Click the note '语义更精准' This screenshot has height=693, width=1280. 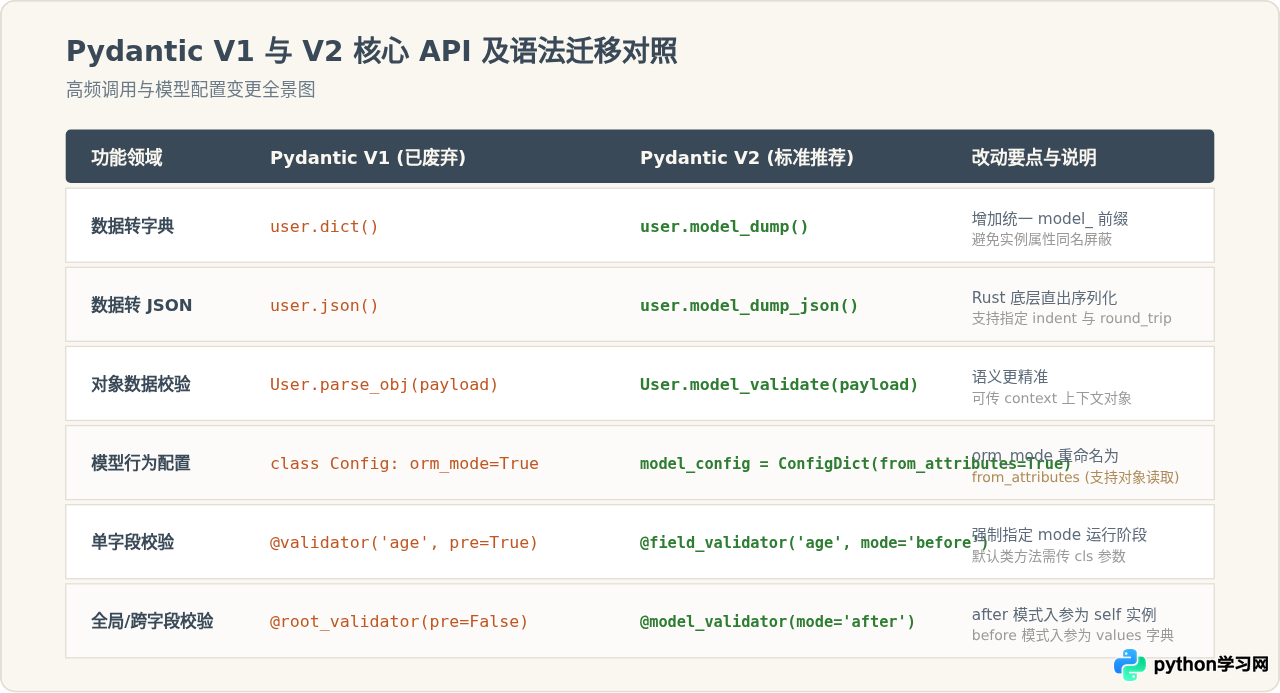pos(1010,377)
